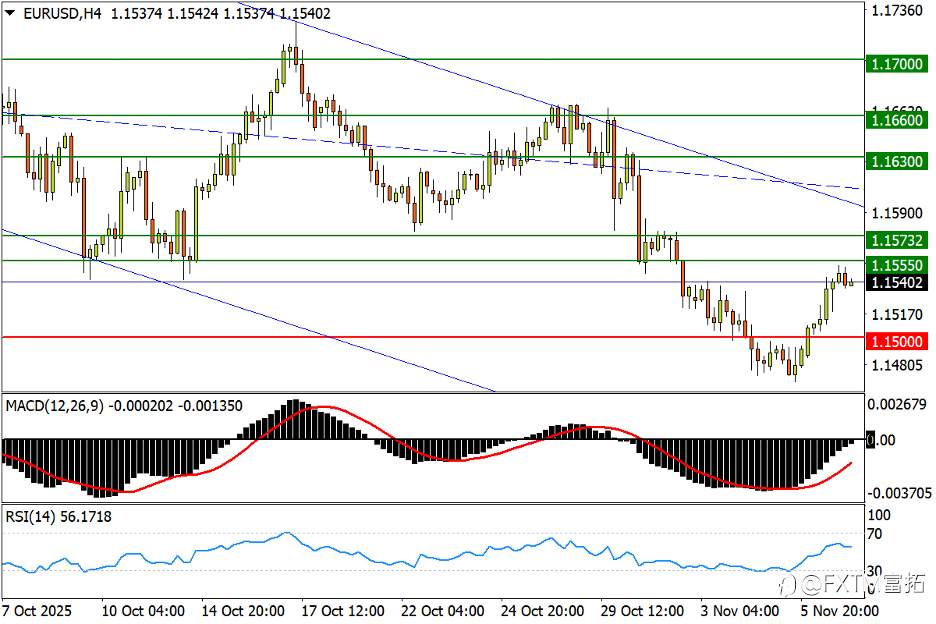The image size is (936, 624).
Task: Select the 1.15550 price level label
Action: point(897,265)
